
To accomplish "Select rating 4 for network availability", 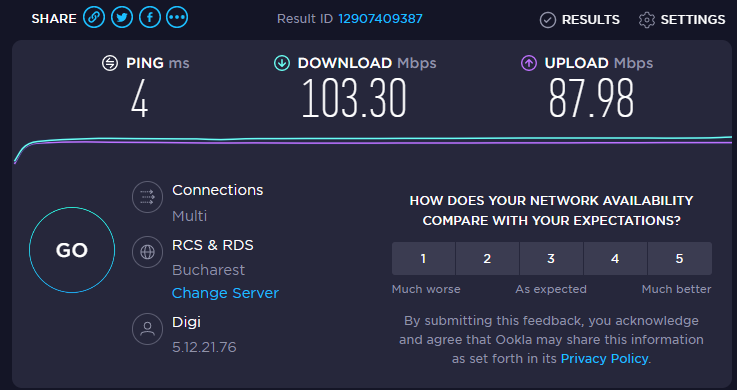I will (615, 258).
